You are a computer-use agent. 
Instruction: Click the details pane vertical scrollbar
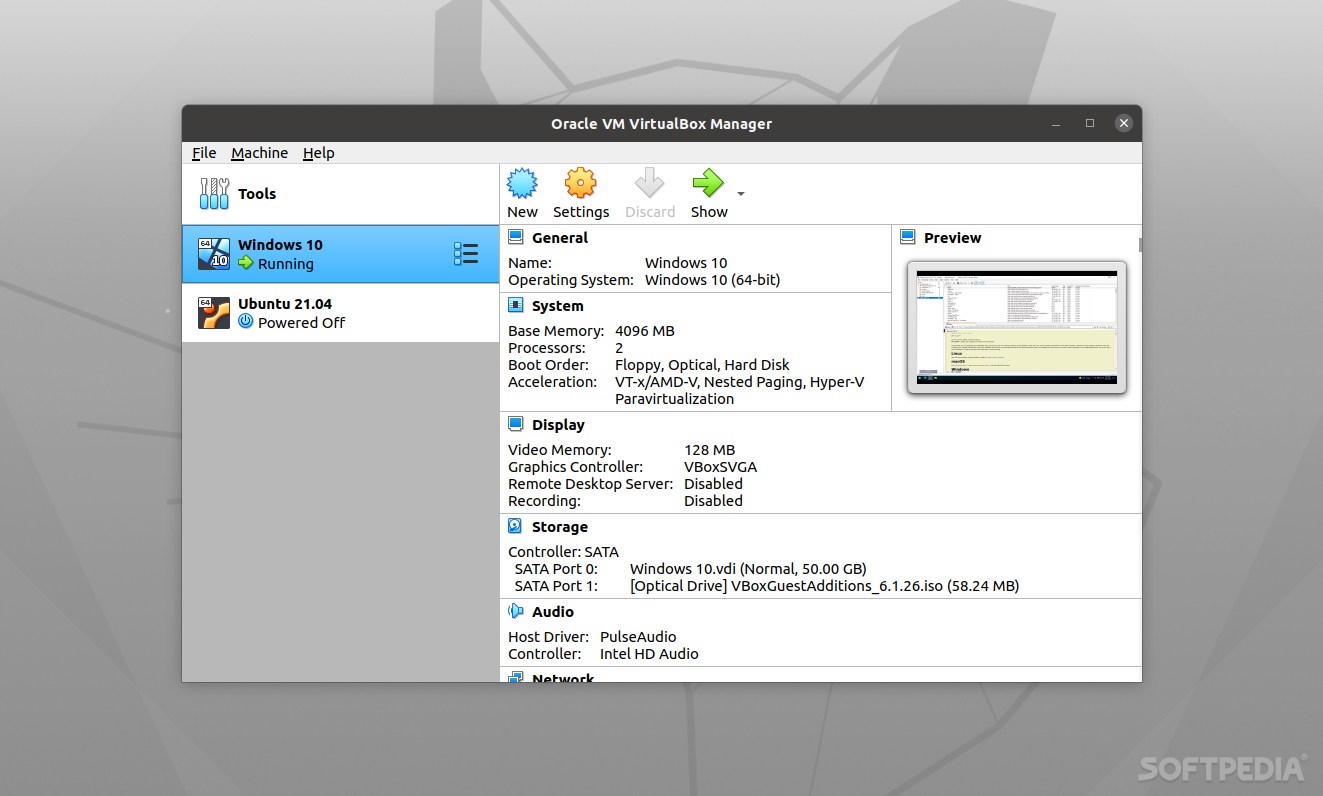coord(1140,244)
